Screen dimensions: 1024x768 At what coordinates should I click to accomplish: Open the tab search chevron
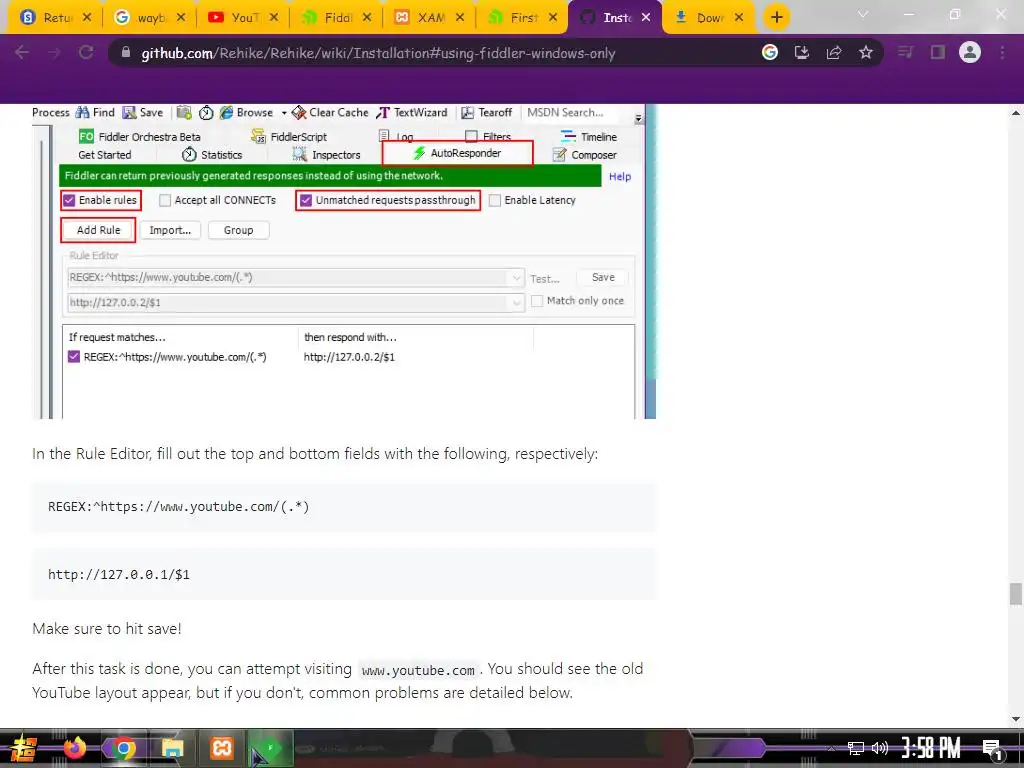click(x=863, y=14)
